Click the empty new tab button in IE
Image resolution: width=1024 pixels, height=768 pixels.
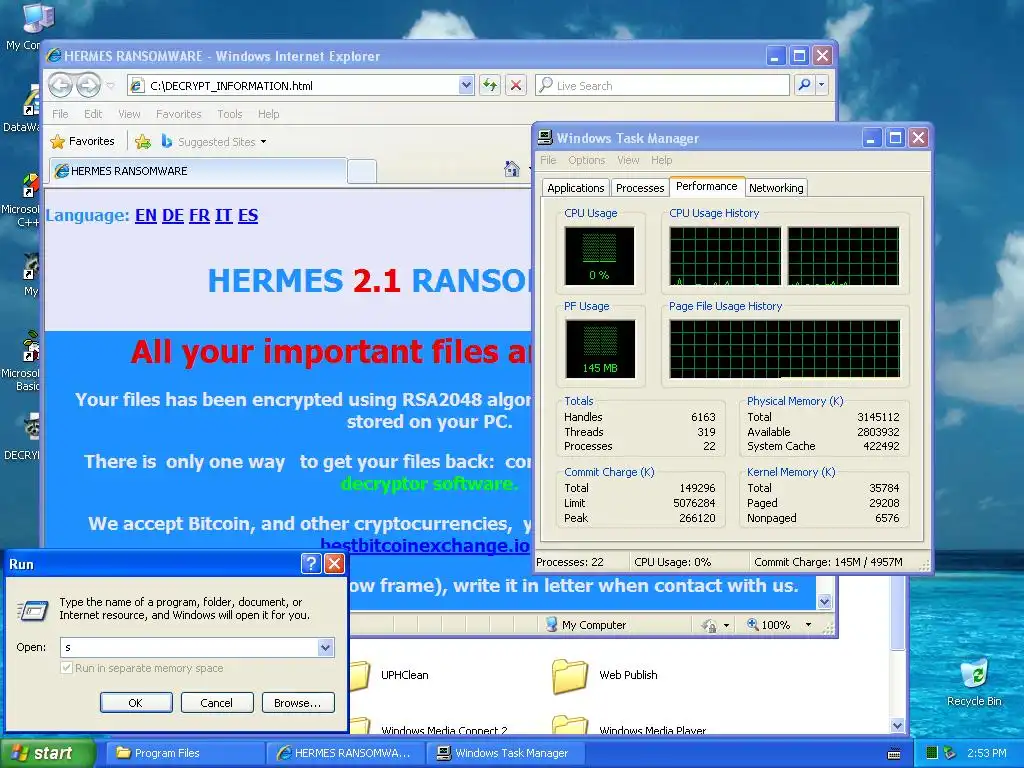[362, 171]
